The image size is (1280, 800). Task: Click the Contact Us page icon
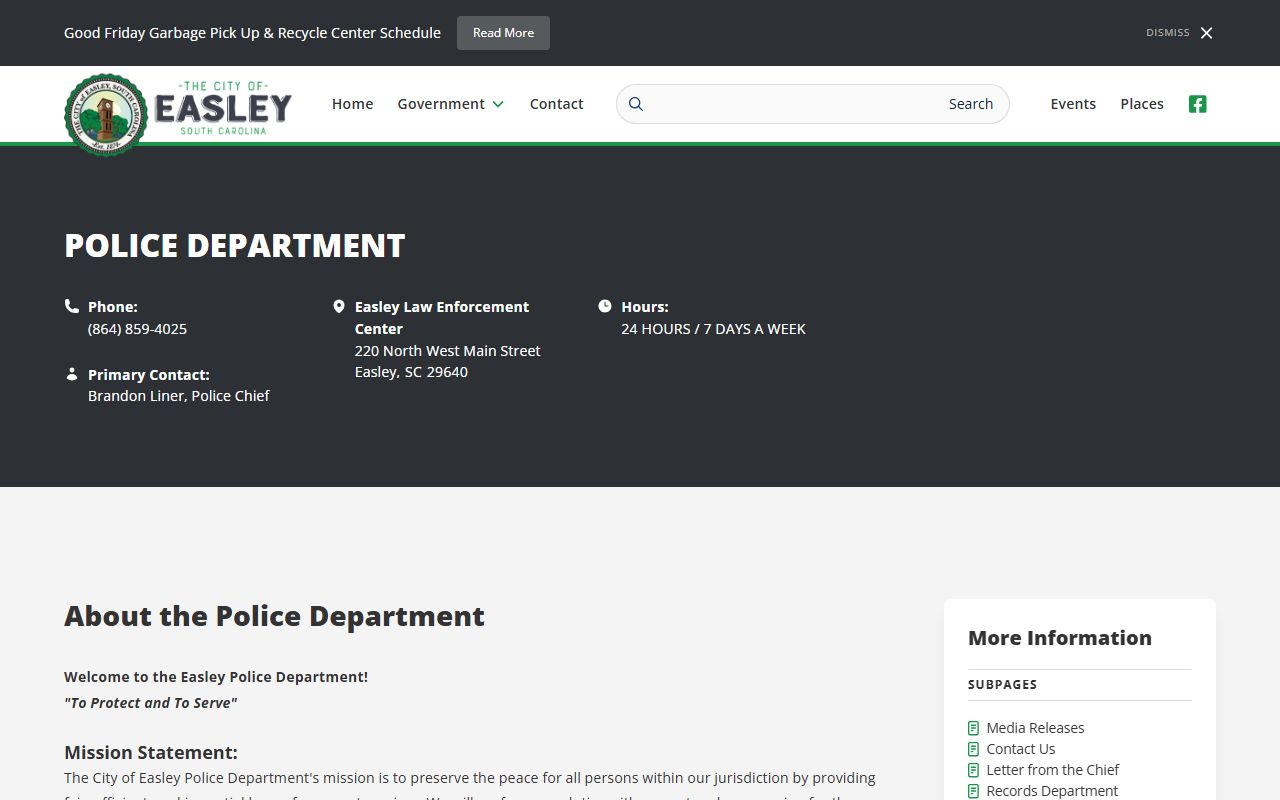974,749
